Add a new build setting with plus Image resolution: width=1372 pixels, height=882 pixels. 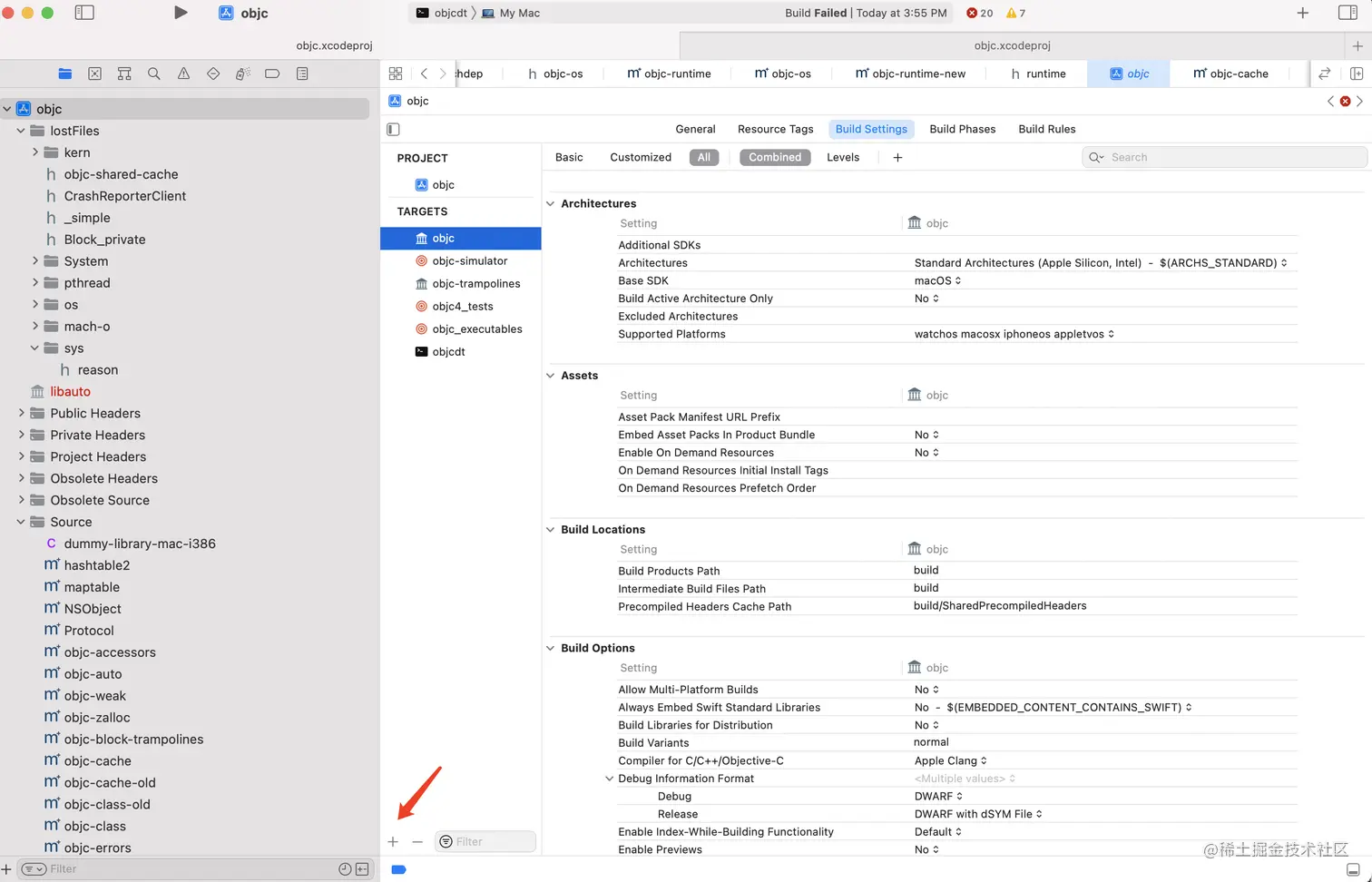point(897,157)
